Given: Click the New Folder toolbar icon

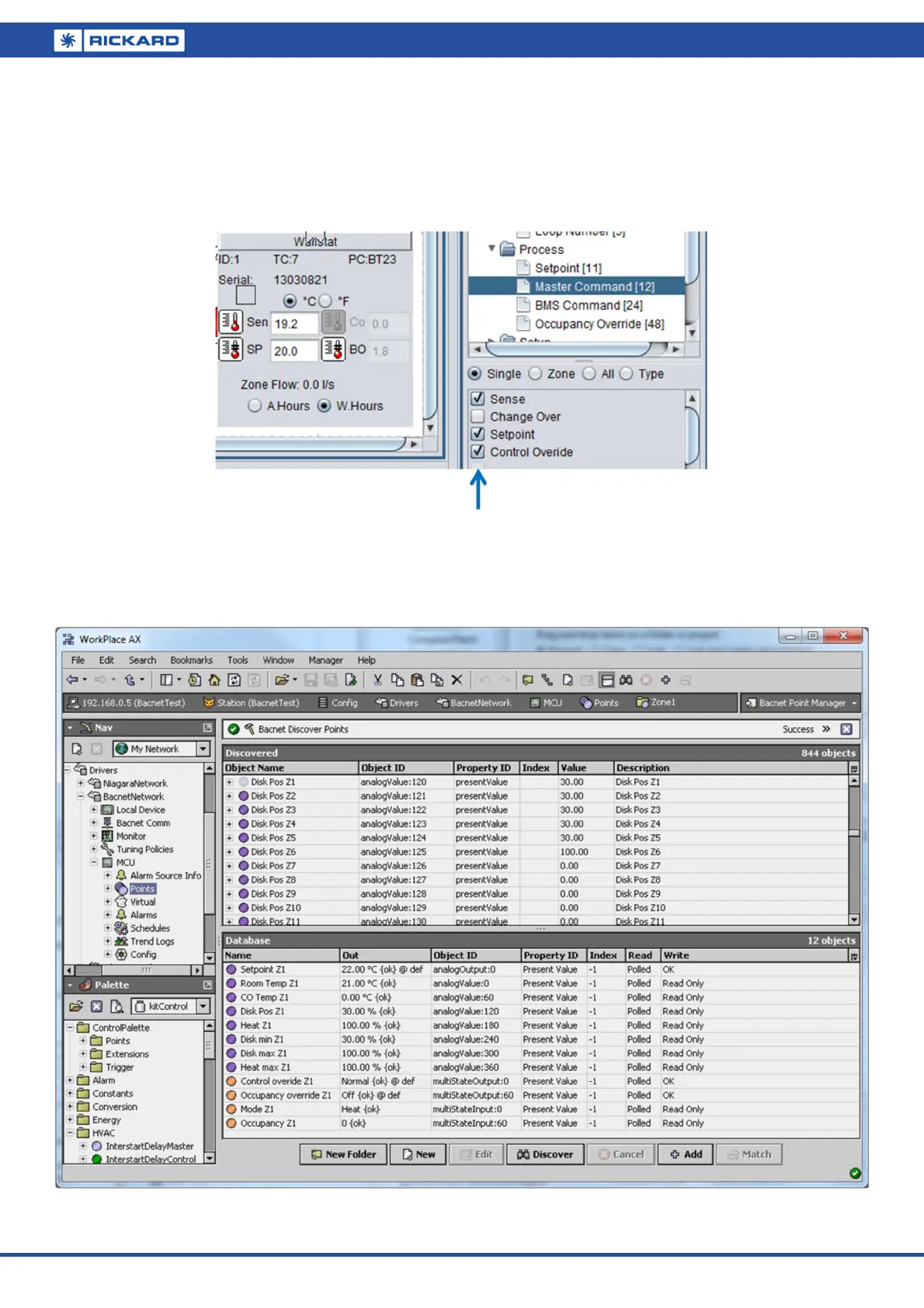Looking at the screenshot, I should pos(528,680).
